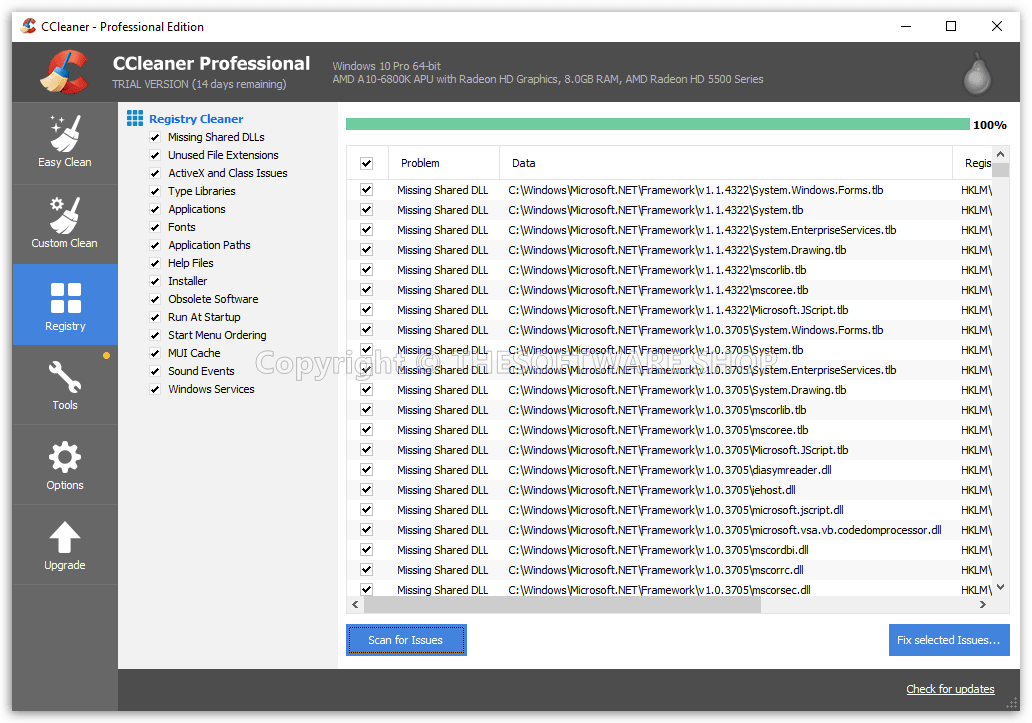Image resolution: width=1032 pixels, height=723 pixels.
Task: Click the horizontal scrollbar right arrow
Action: click(983, 605)
